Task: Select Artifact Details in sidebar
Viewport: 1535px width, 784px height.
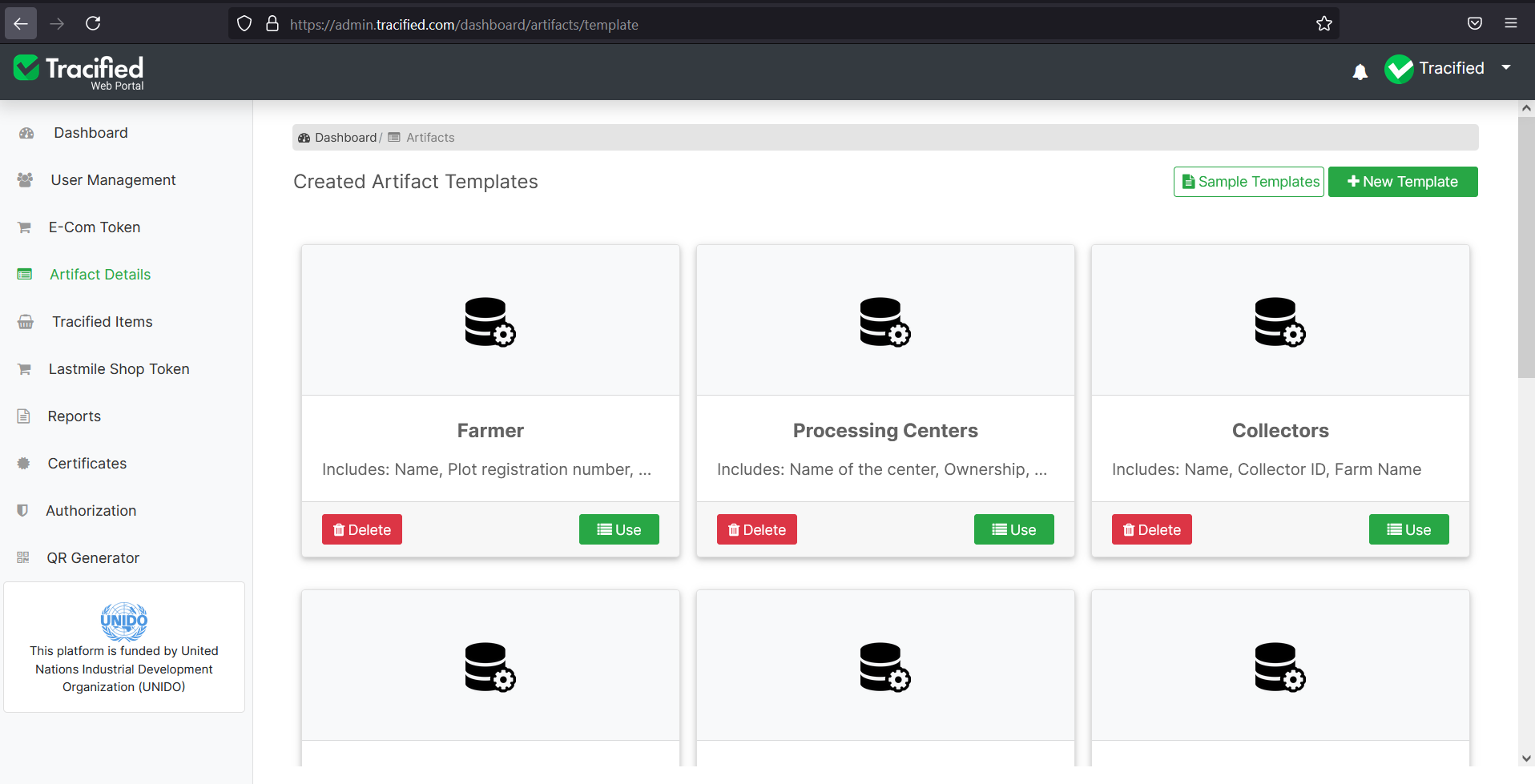Action: click(100, 275)
